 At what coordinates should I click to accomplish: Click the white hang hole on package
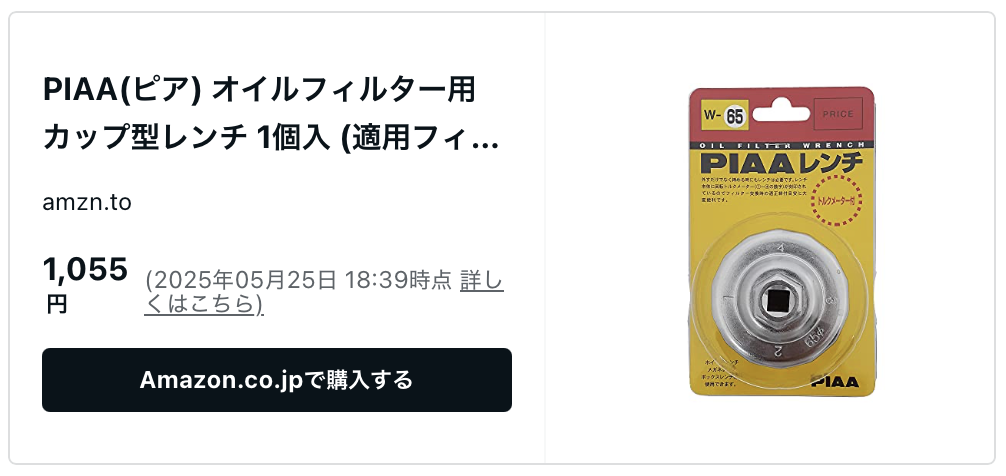[x=781, y=112]
